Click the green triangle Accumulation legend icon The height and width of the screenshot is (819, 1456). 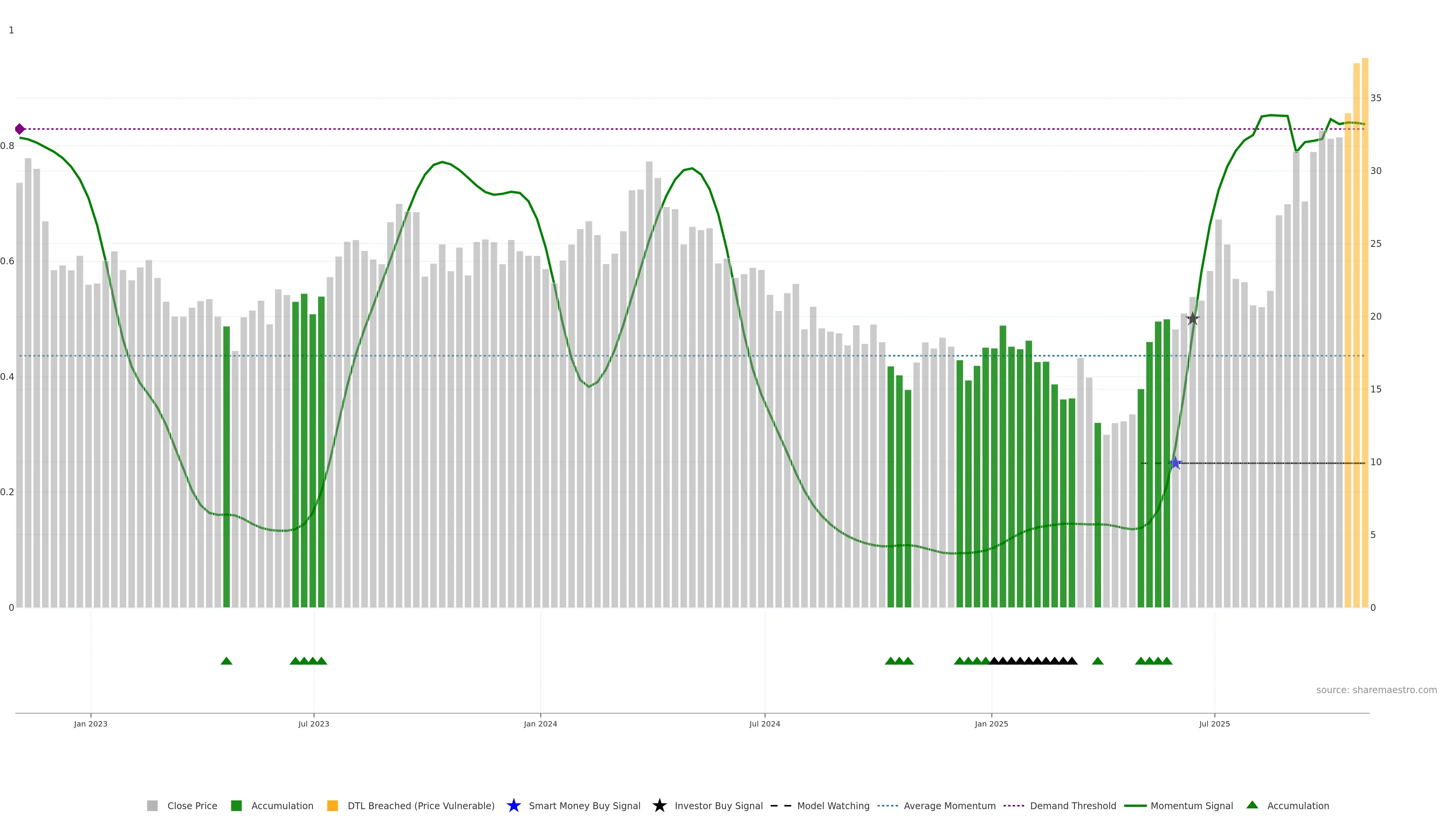coord(1252,805)
